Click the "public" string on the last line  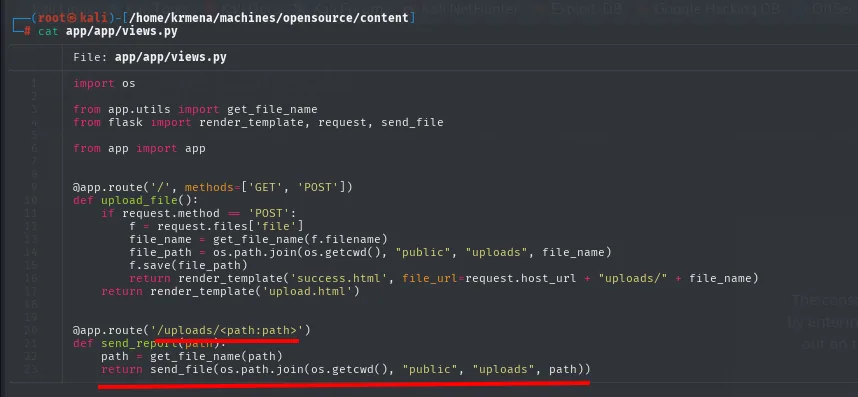coord(430,370)
